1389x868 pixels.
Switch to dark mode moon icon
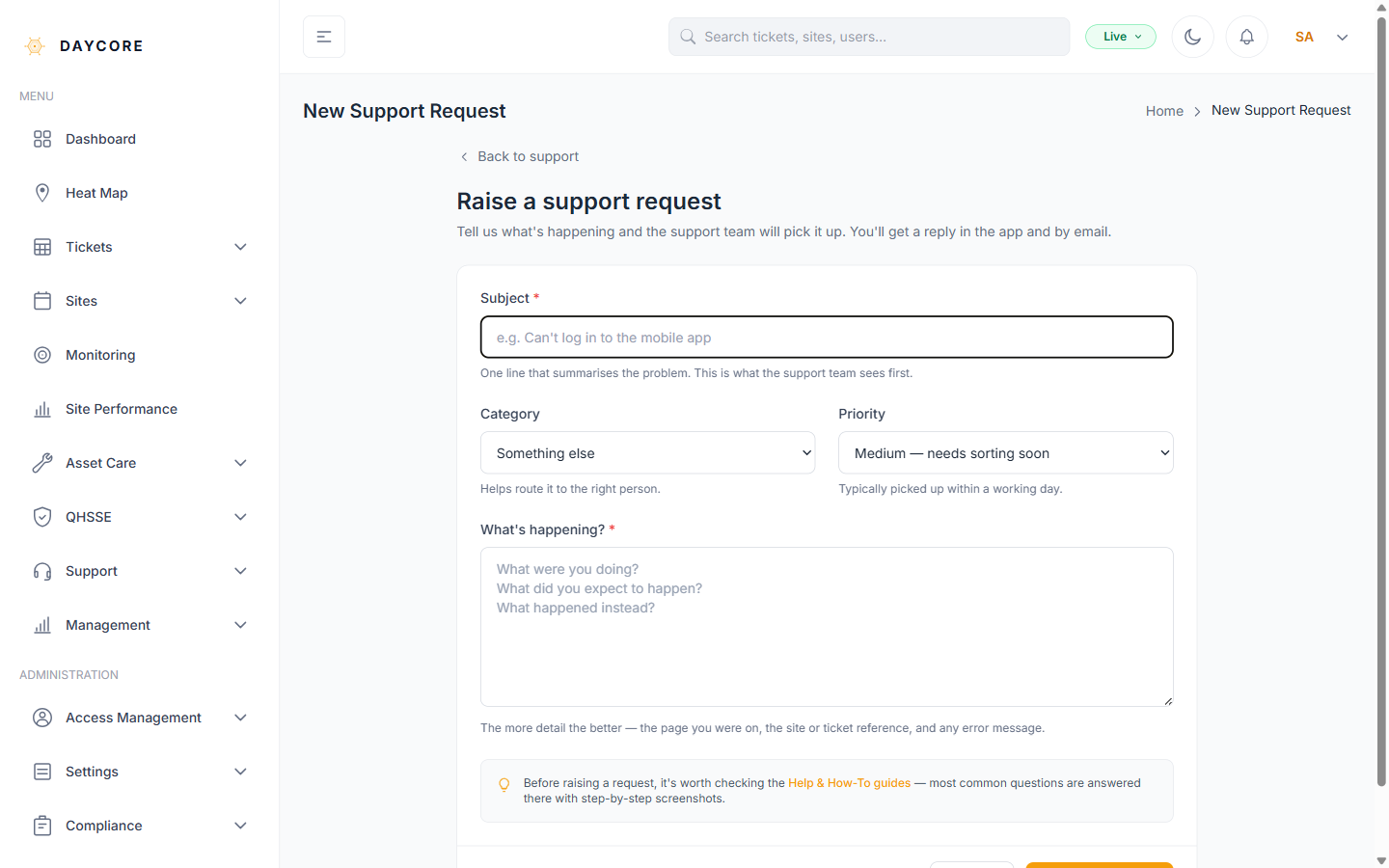[1193, 37]
